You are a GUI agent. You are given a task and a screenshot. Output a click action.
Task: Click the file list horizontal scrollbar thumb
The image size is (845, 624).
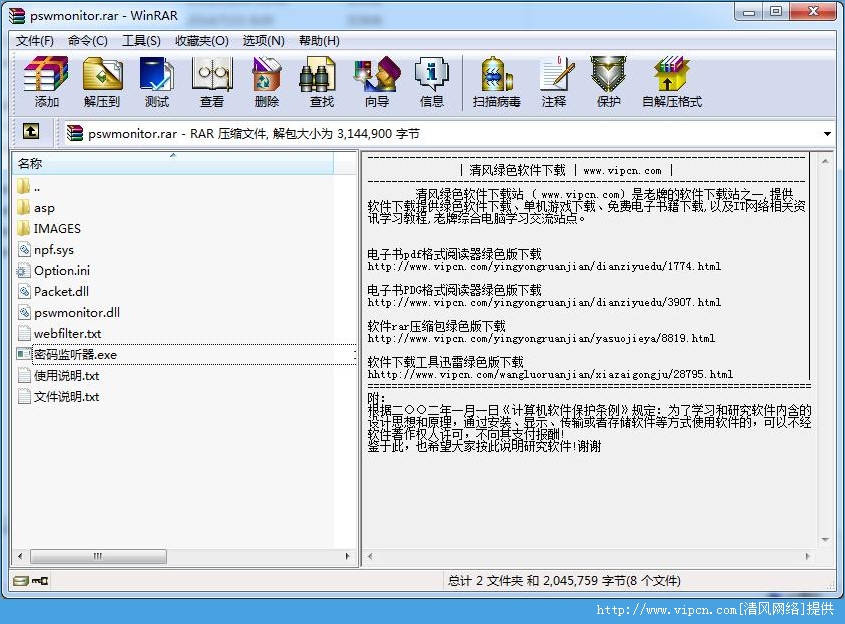click(98, 556)
